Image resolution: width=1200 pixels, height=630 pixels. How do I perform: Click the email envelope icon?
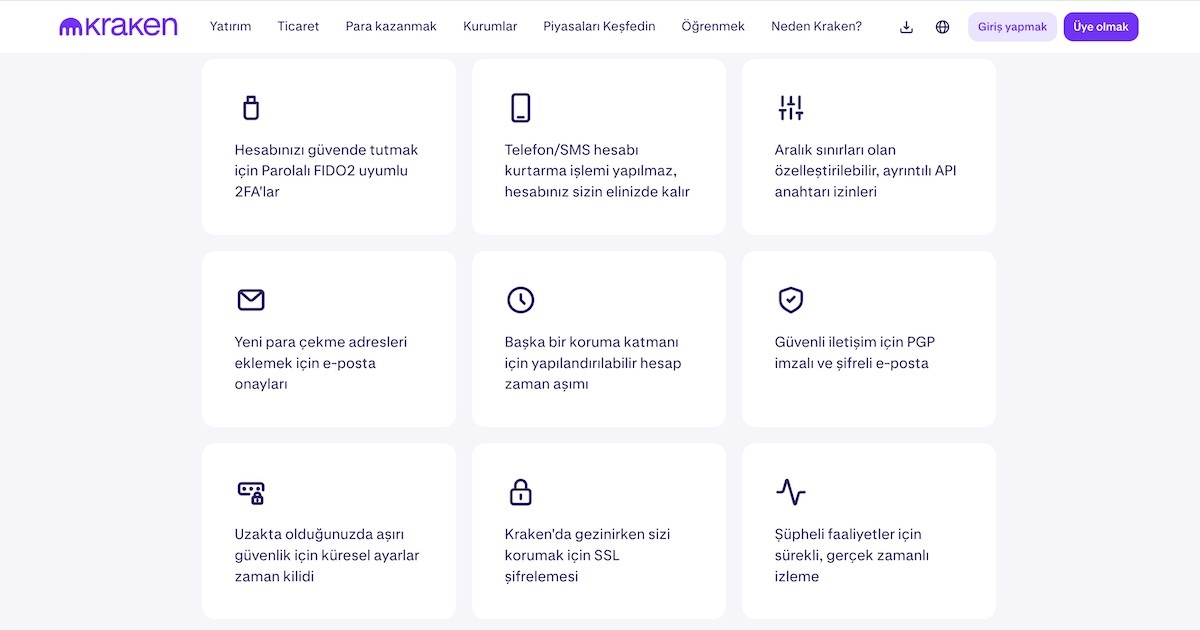pos(250,299)
